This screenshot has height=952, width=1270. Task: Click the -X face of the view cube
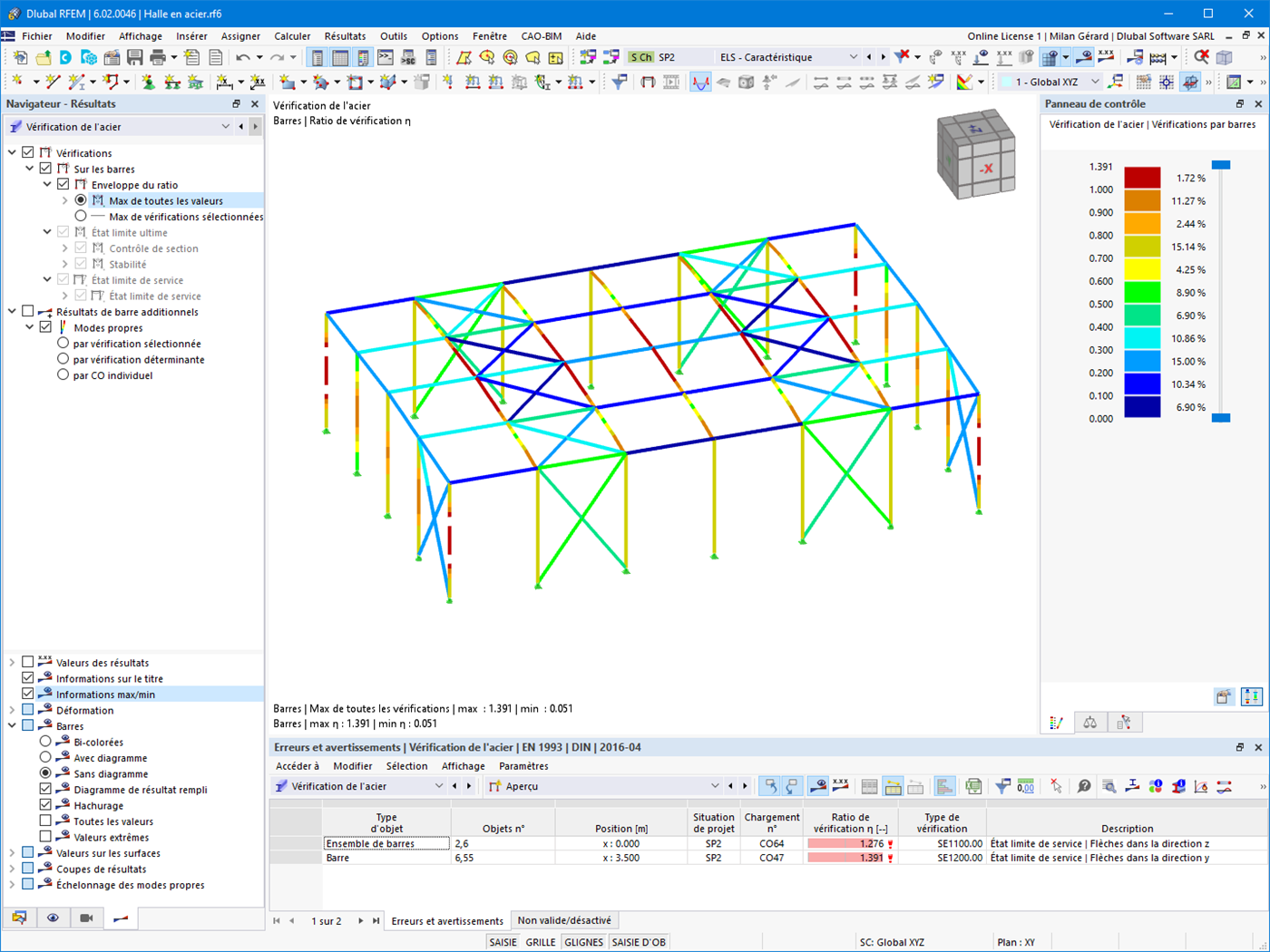tap(987, 168)
